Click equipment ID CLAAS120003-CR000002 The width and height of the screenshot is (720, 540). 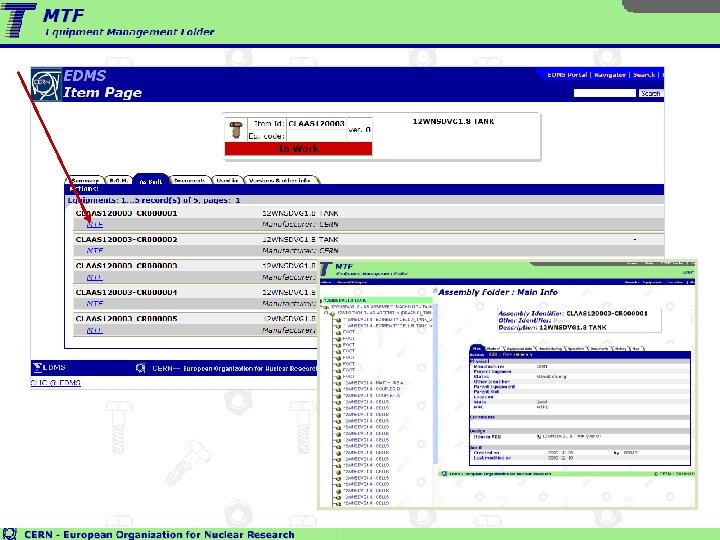coord(126,239)
